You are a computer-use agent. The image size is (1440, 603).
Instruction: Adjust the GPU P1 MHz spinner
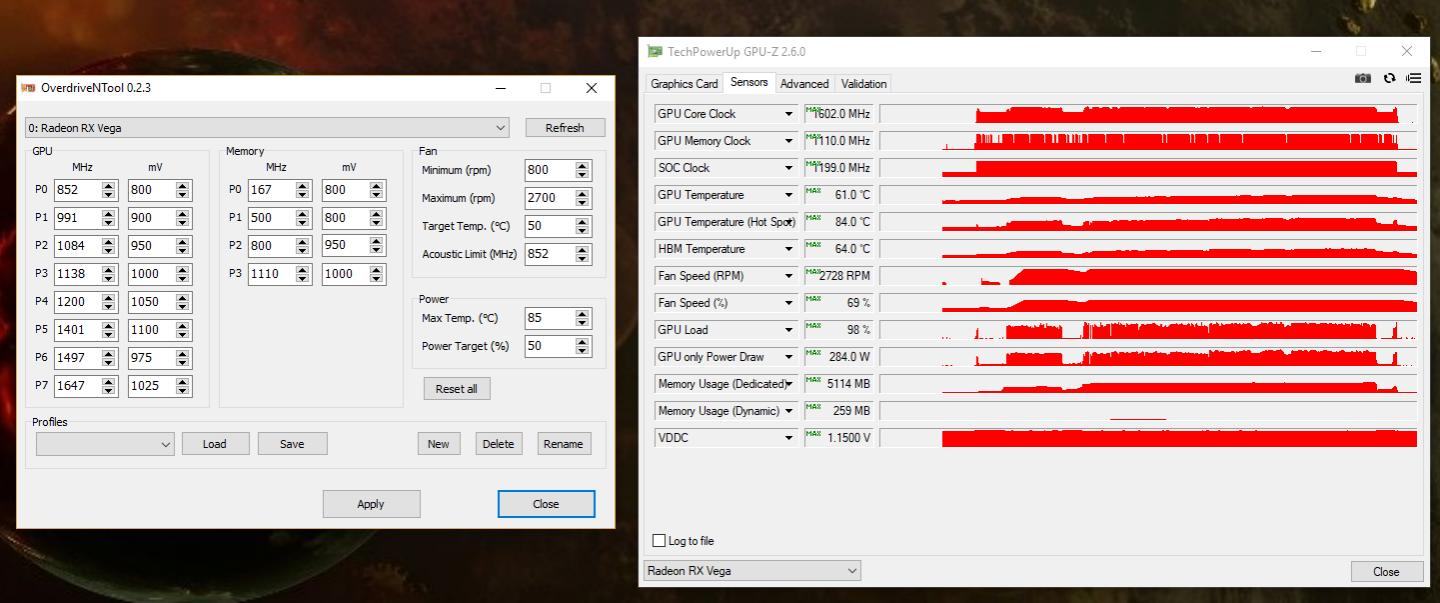tap(109, 218)
